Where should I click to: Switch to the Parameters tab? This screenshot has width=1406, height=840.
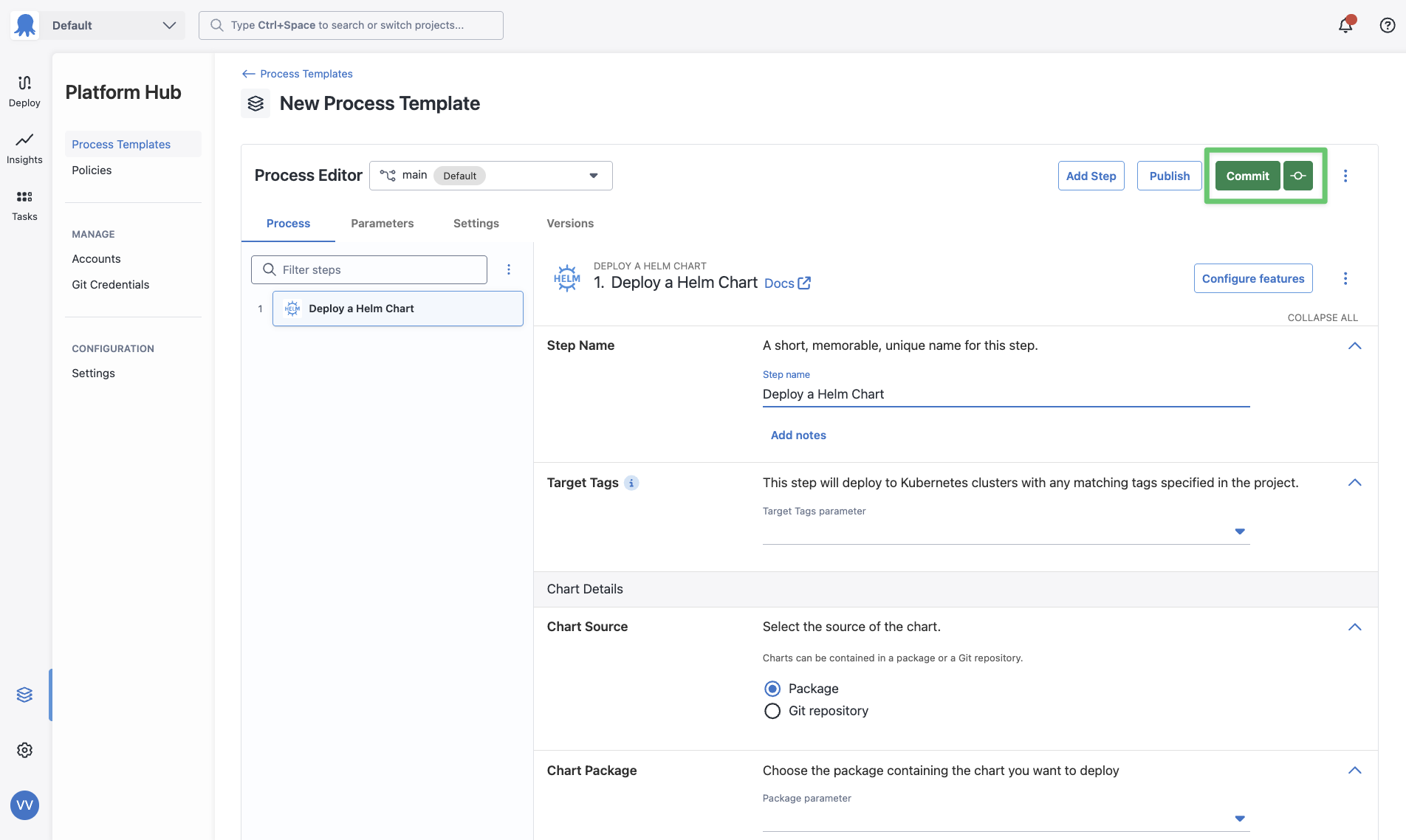(x=382, y=223)
